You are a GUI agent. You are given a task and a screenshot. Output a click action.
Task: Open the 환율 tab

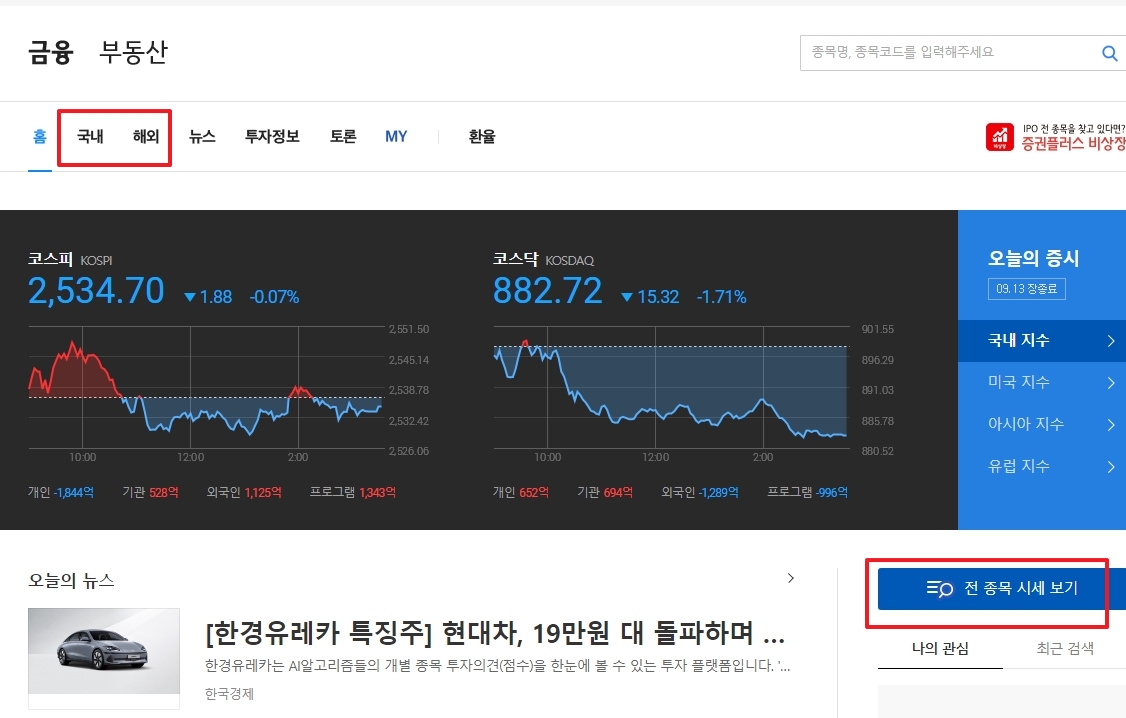(x=480, y=137)
